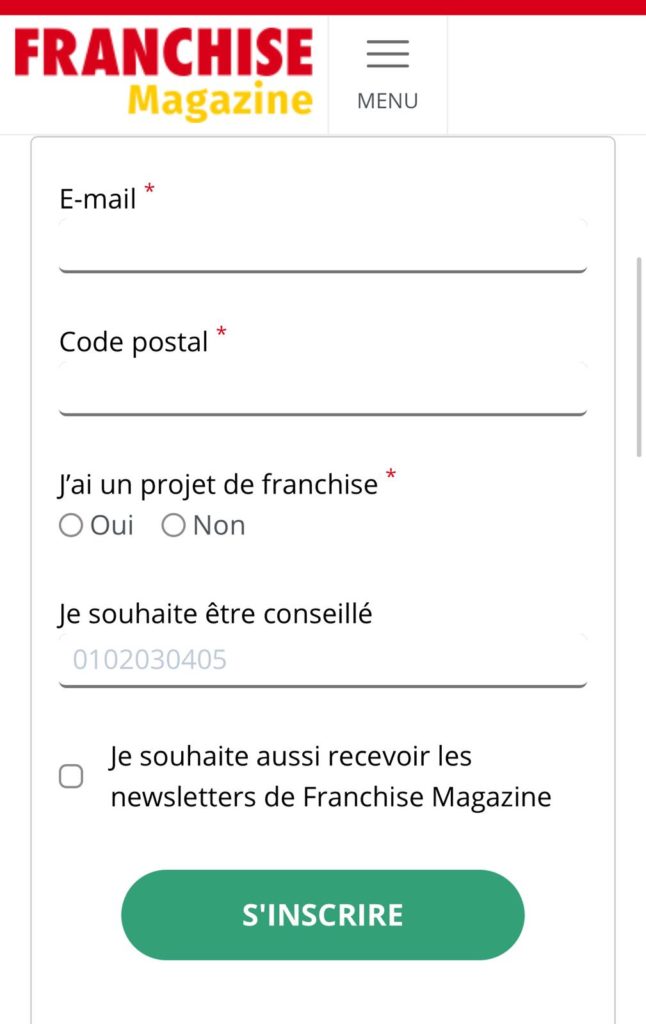Screen dimensions: 646x1024
Task: Click the page scrollbar thumb
Action: (x=639, y=357)
